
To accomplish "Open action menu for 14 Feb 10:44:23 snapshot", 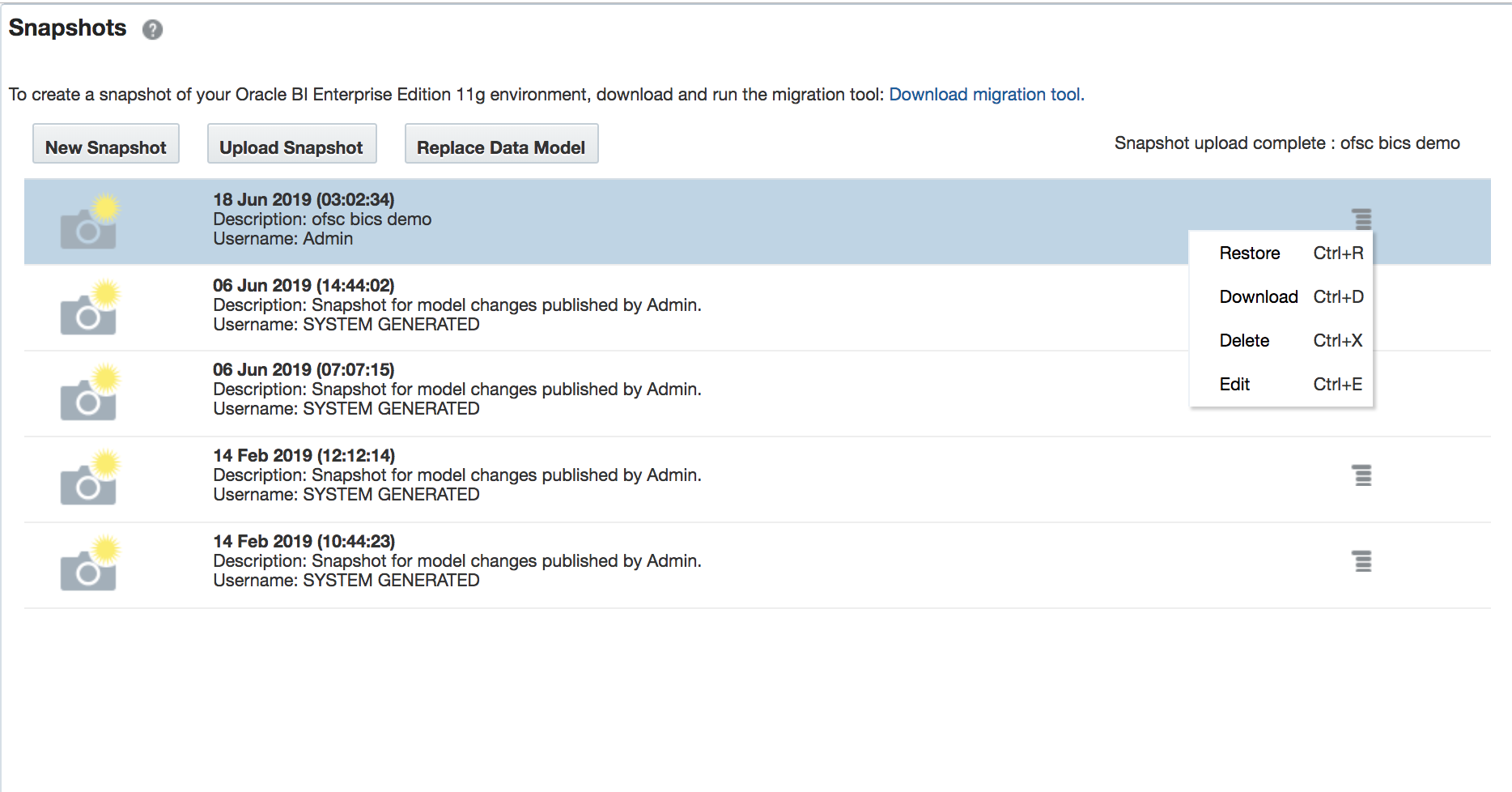I will (1362, 561).
